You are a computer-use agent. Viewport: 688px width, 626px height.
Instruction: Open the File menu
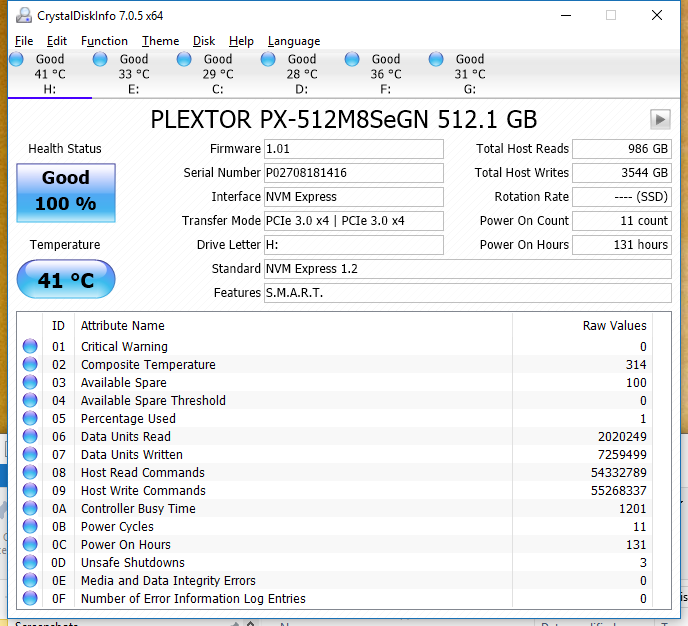click(24, 41)
